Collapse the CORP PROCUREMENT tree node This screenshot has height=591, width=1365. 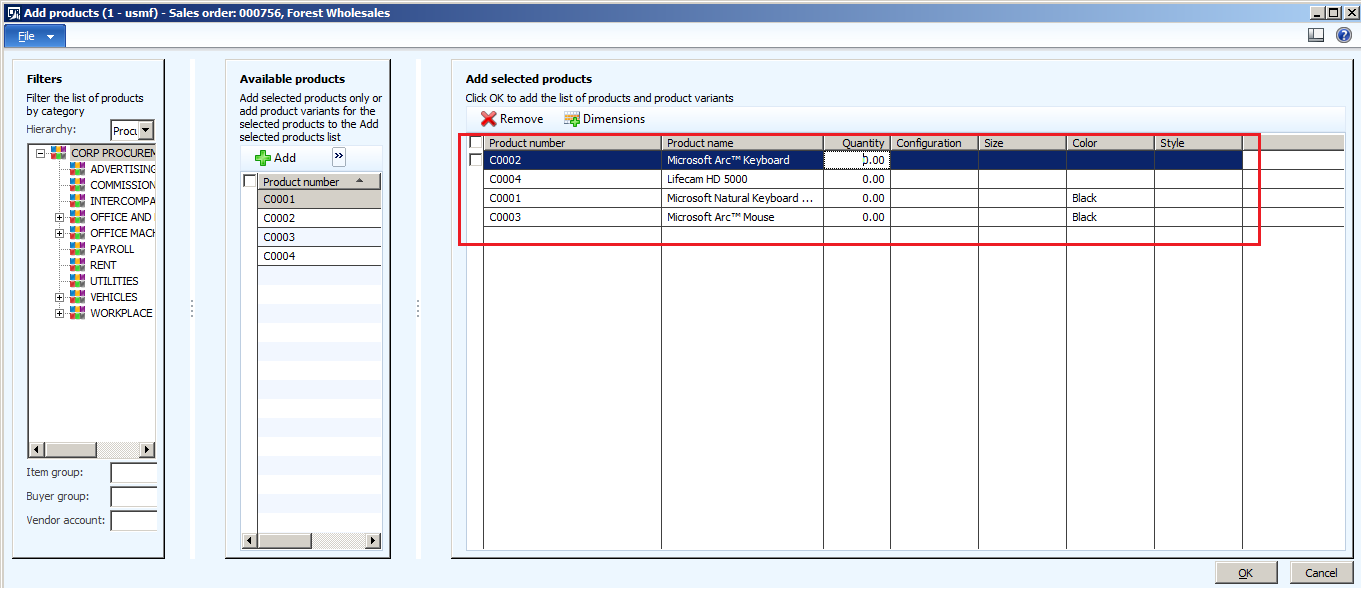(39, 153)
